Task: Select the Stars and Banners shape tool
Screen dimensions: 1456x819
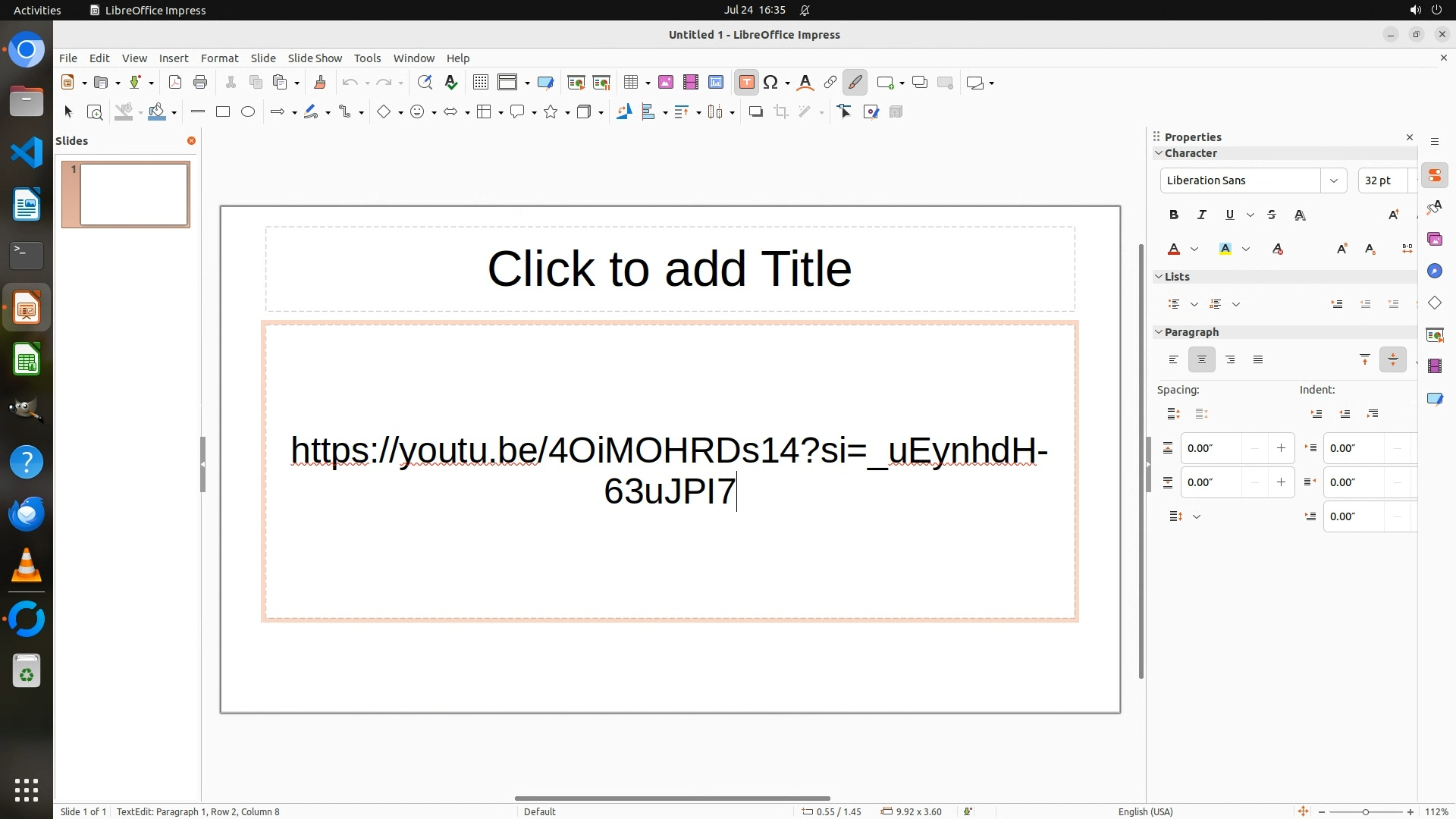Action: pyautogui.click(x=551, y=112)
